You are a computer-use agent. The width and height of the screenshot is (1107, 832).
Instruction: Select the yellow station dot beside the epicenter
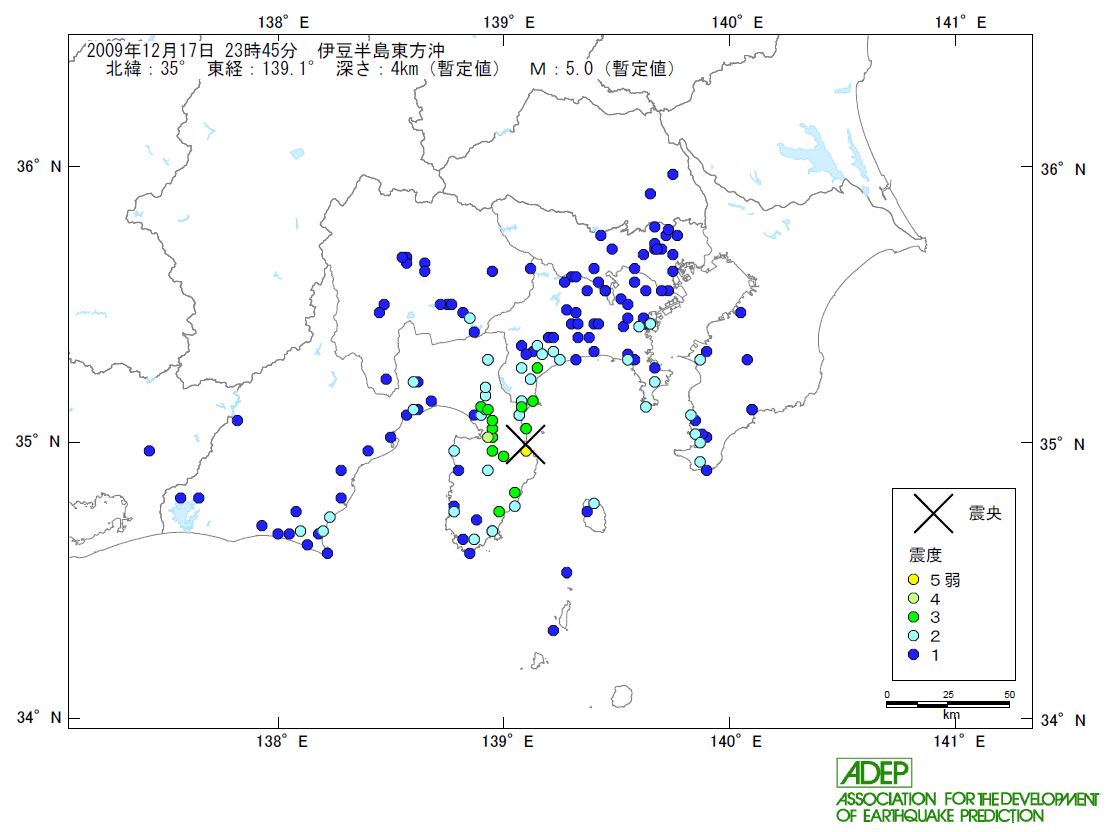pyautogui.click(x=526, y=451)
